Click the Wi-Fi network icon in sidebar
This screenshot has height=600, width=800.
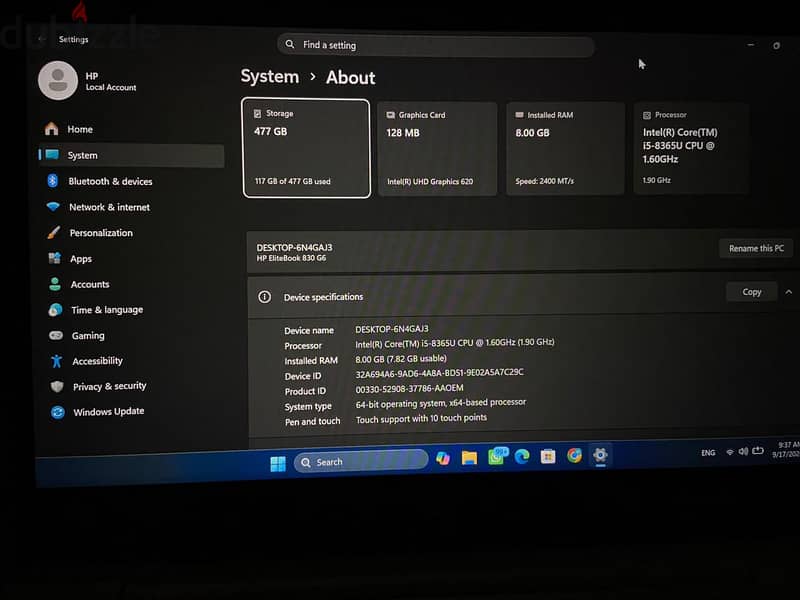coord(53,207)
